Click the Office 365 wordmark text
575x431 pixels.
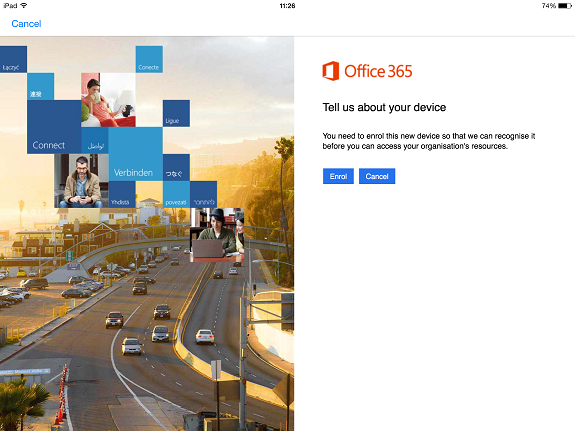click(378, 71)
